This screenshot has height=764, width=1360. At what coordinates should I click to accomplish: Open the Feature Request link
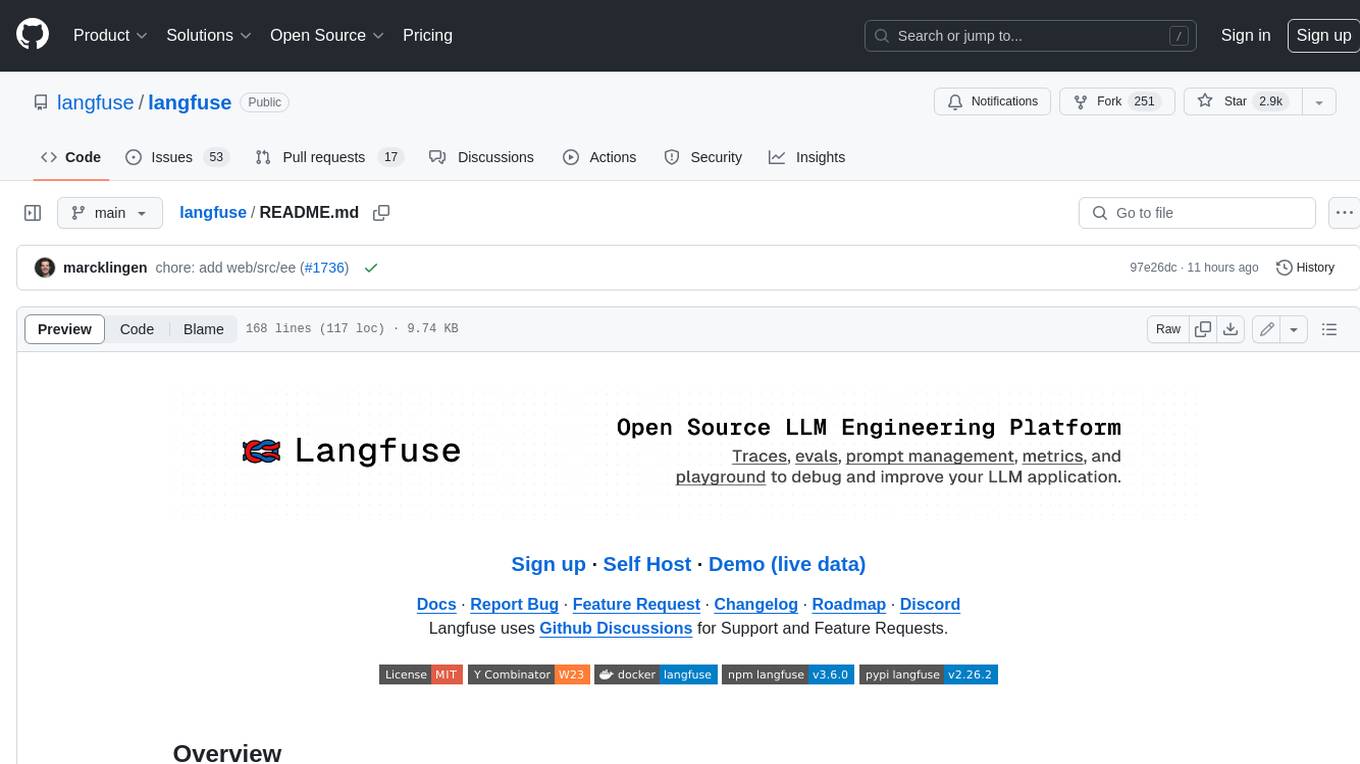coord(636,604)
